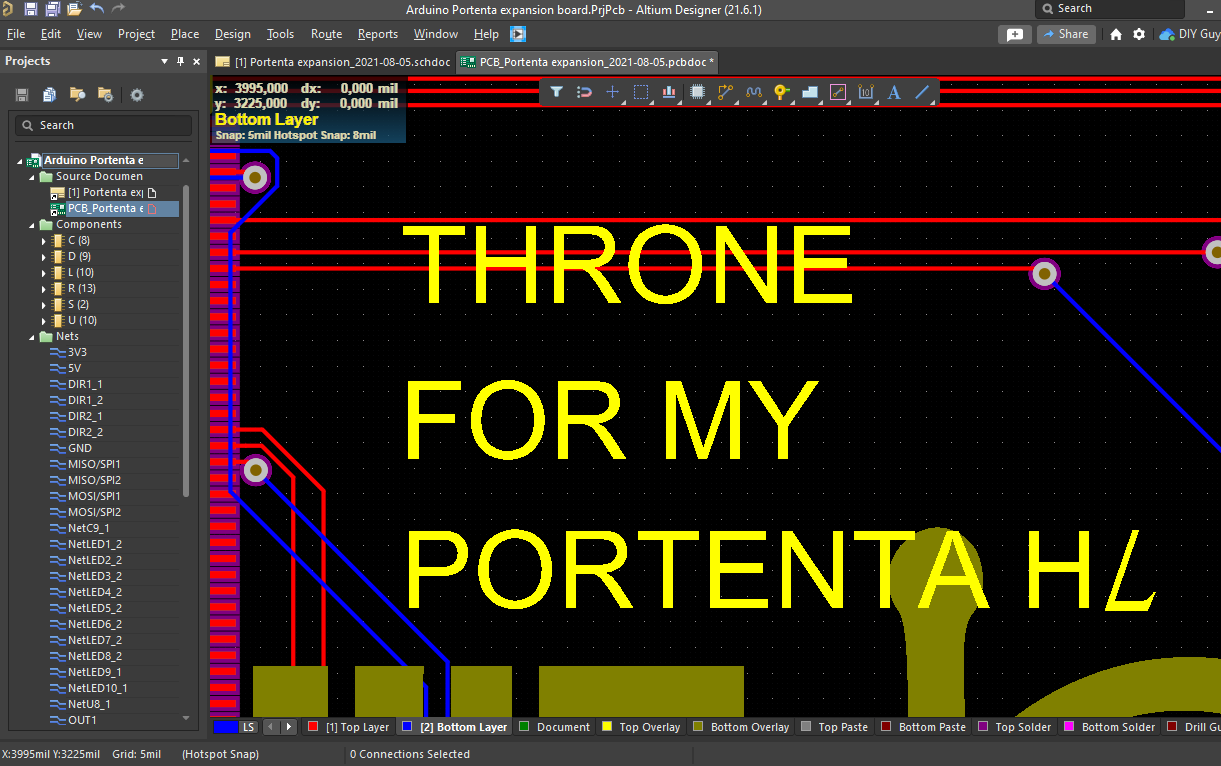This screenshot has width=1221, height=766.
Task: Click the pink-outlined Place Track icon
Action: tap(838, 92)
